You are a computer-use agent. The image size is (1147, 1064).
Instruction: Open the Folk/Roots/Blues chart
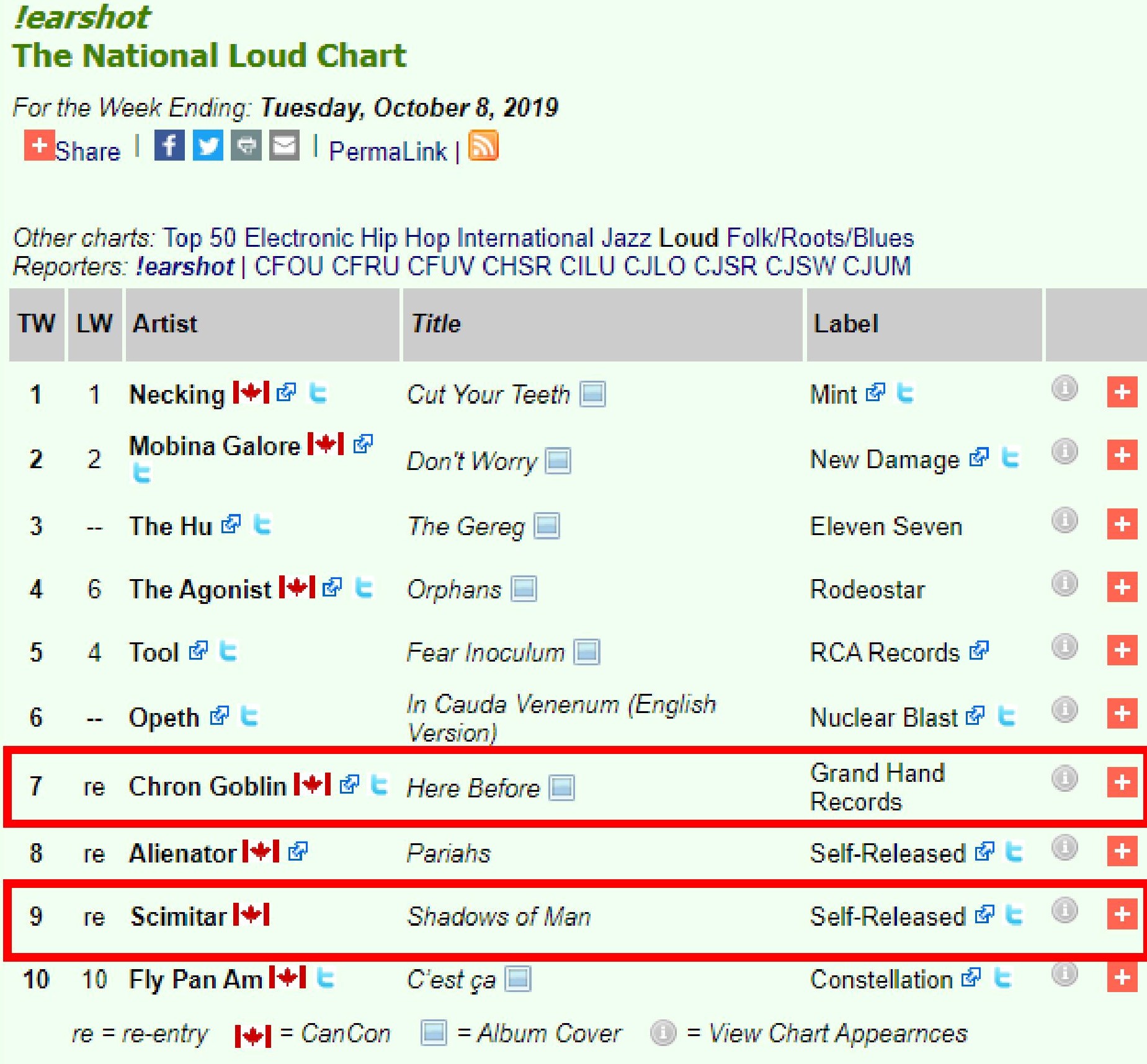(x=819, y=238)
